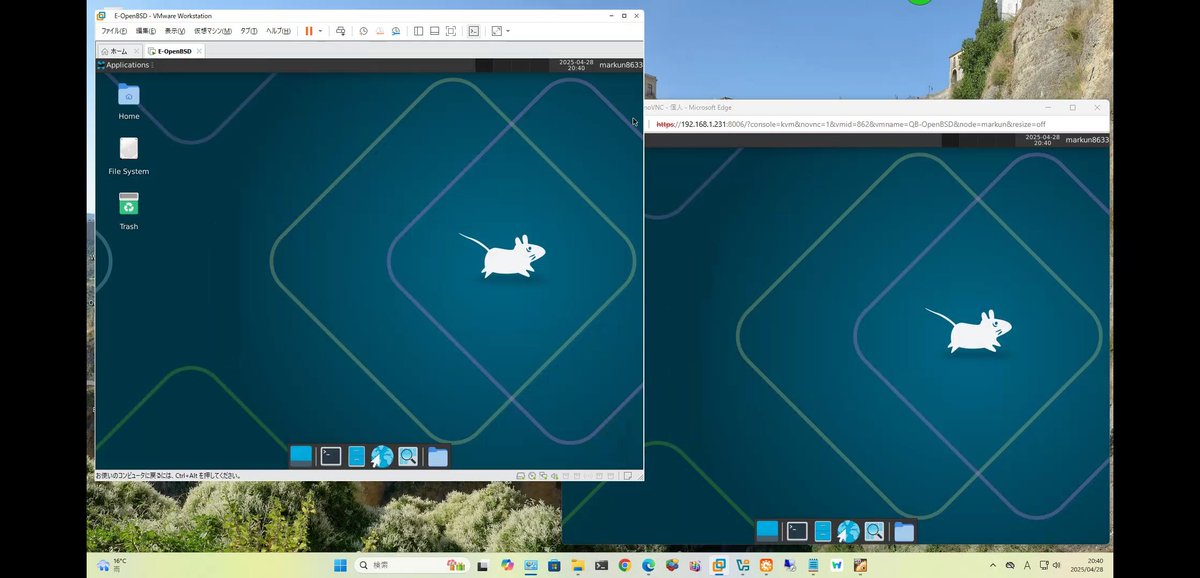The image size is (1200, 578).
Task: Open File Manager in VMware guest dock
Action: (356, 456)
